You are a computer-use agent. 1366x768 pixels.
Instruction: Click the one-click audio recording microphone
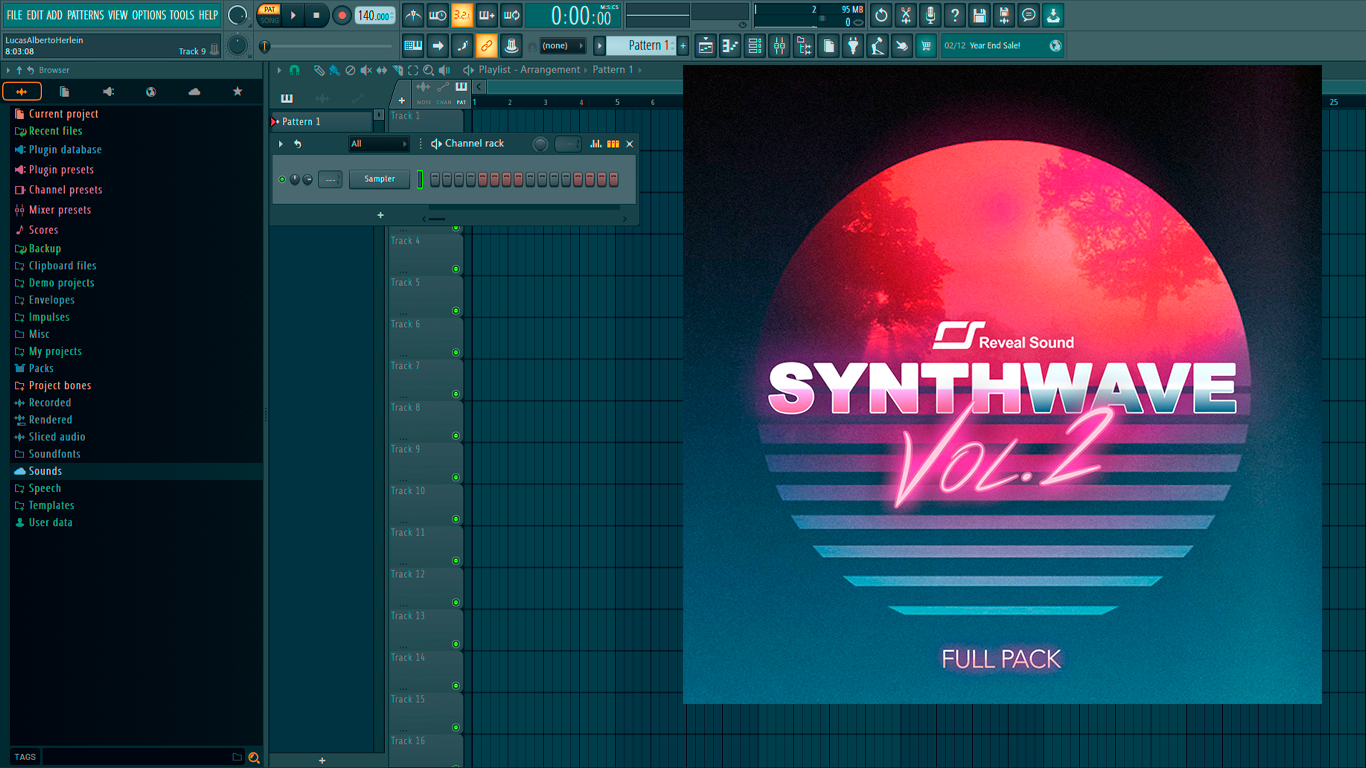pos(930,15)
